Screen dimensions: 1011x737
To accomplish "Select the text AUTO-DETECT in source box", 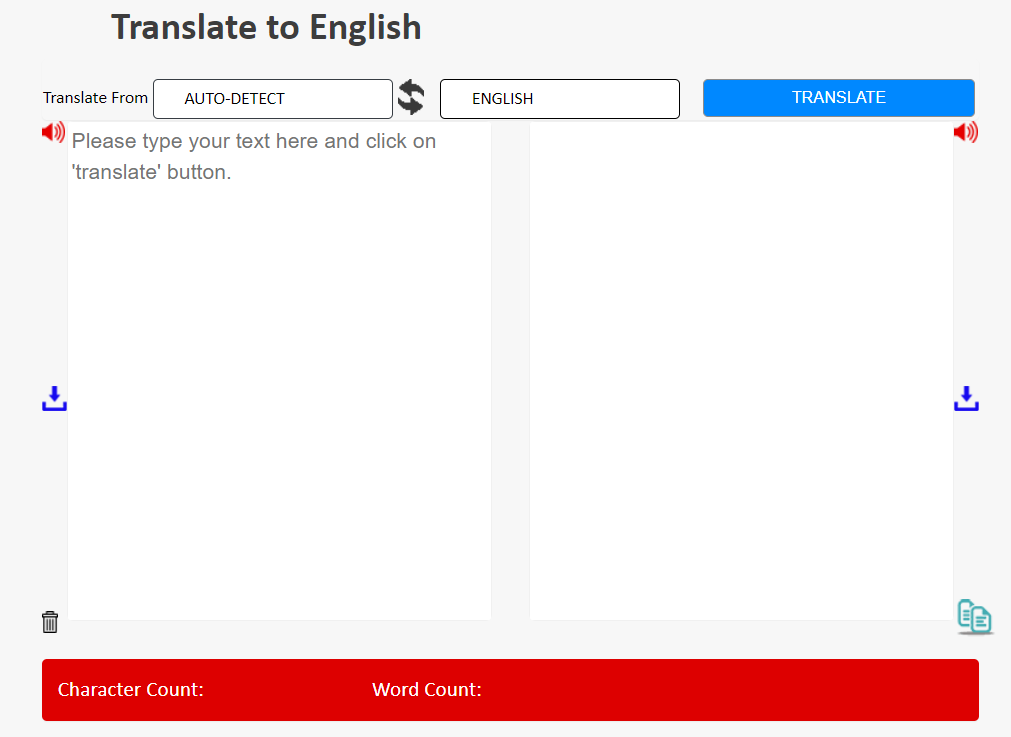I will coord(235,99).
